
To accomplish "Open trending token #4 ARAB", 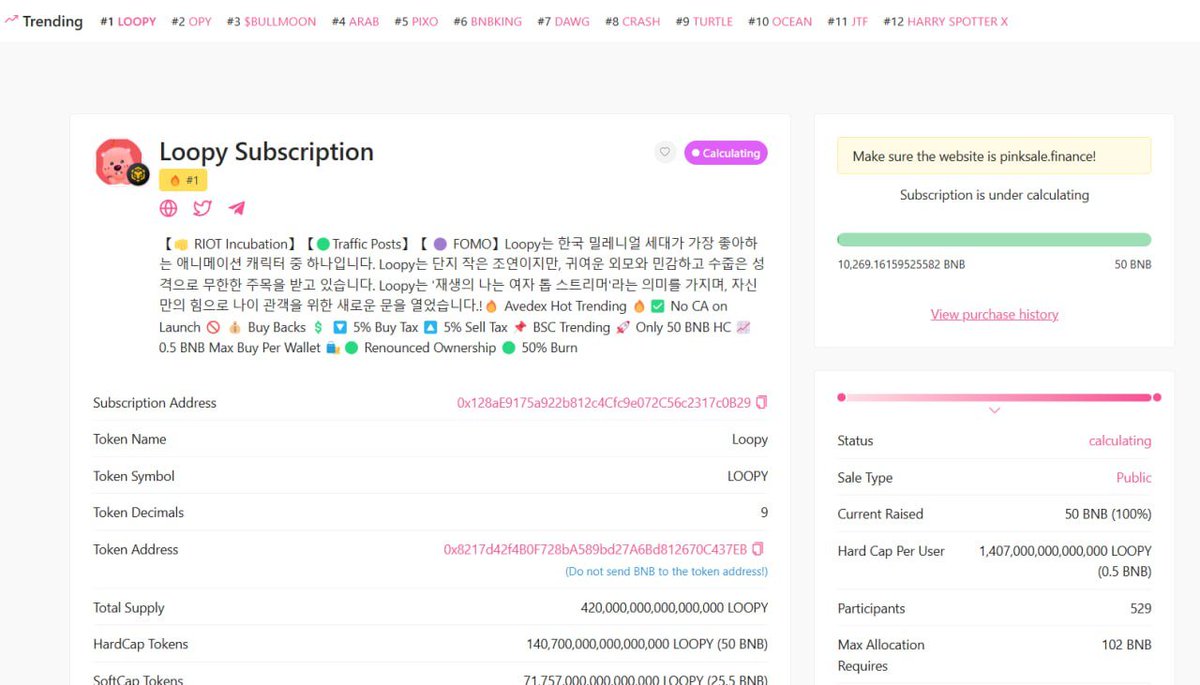I will point(355,21).
